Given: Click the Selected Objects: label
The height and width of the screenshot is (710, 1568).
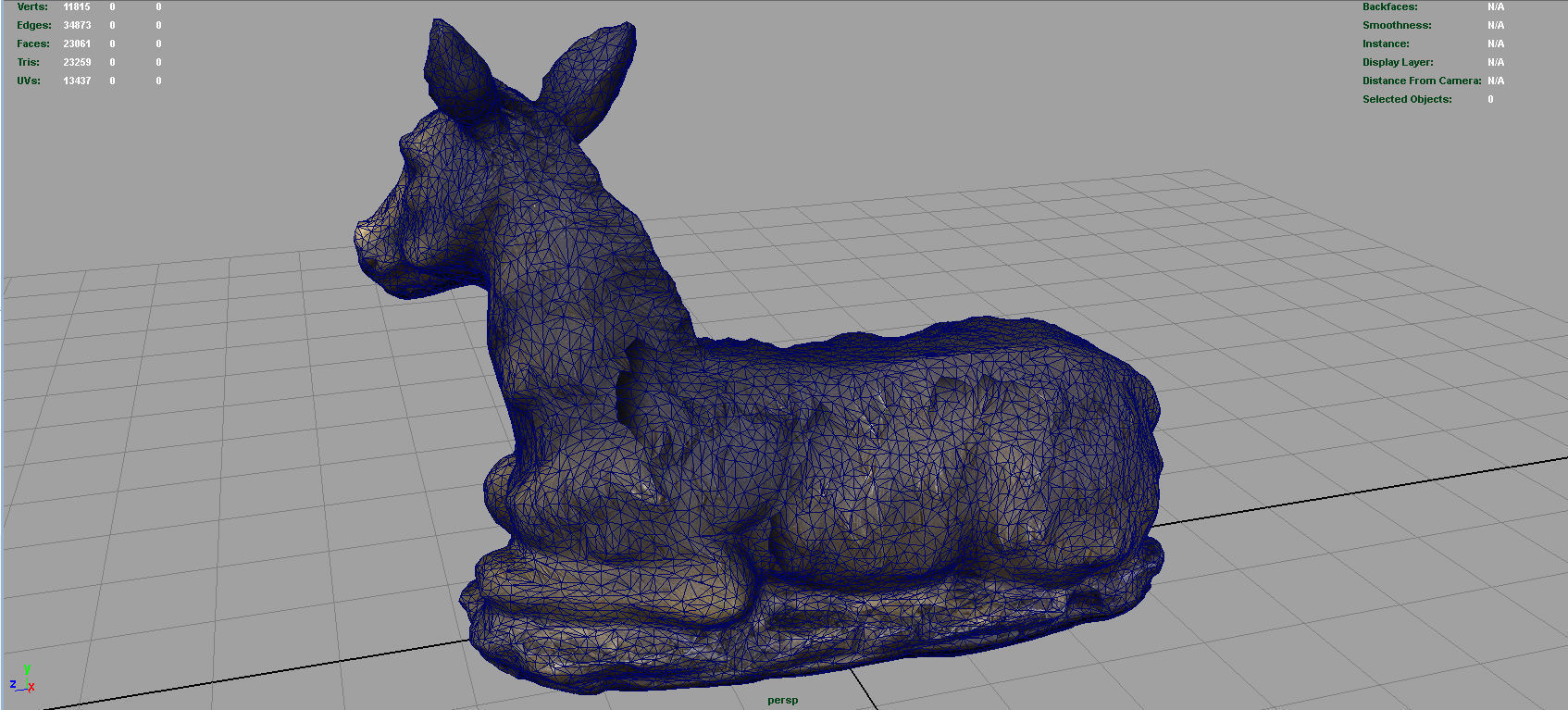Looking at the screenshot, I should tap(1407, 99).
